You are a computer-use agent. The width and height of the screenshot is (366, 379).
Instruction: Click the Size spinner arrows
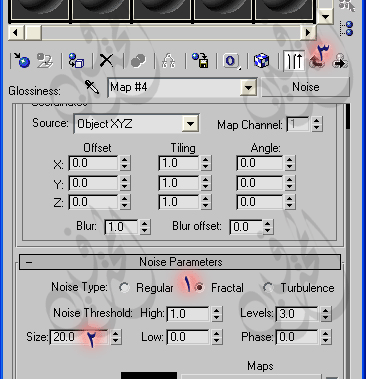tap(116, 337)
